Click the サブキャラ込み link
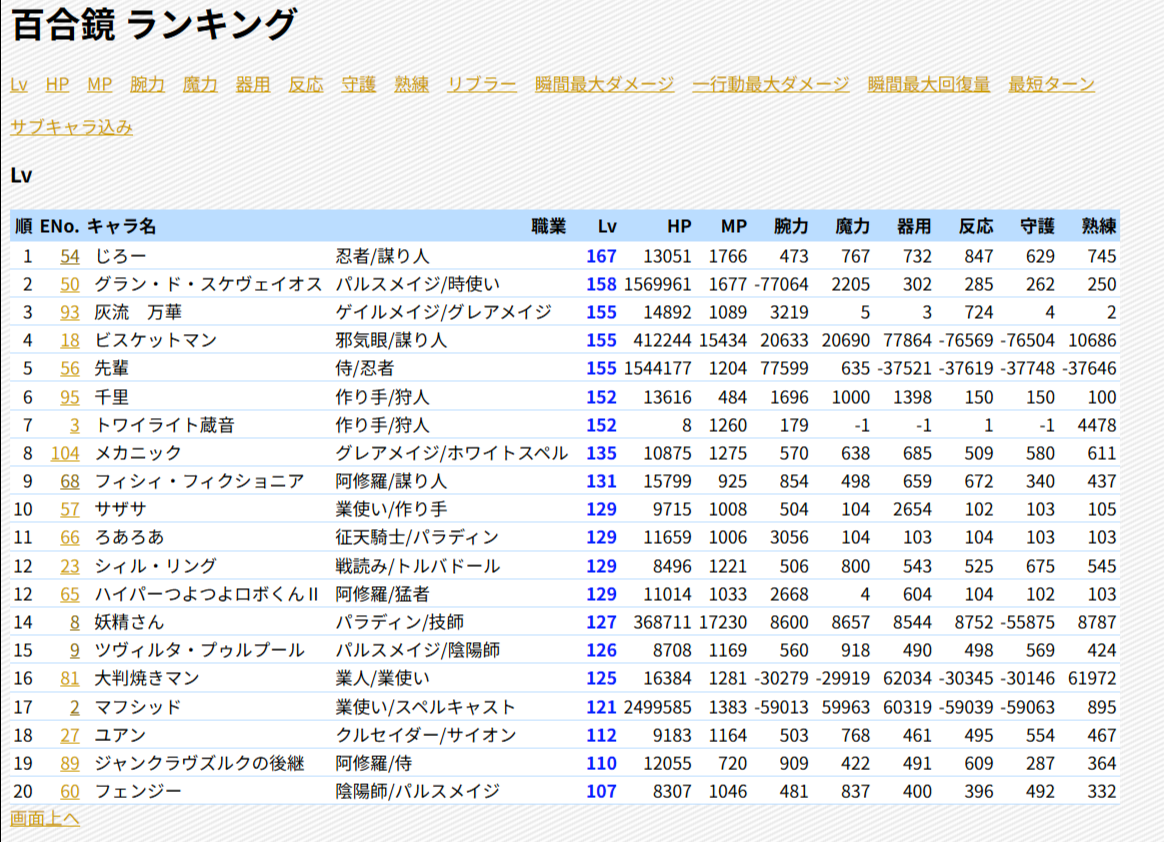 (x=72, y=127)
